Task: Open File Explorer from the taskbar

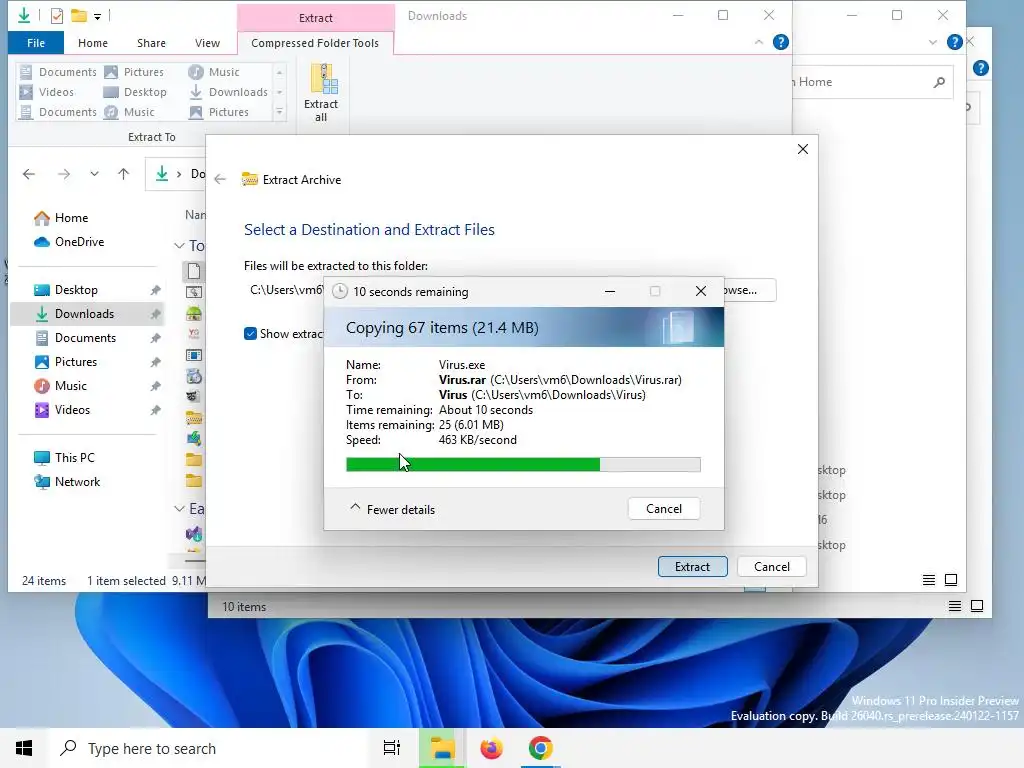Action: (x=442, y=748)
